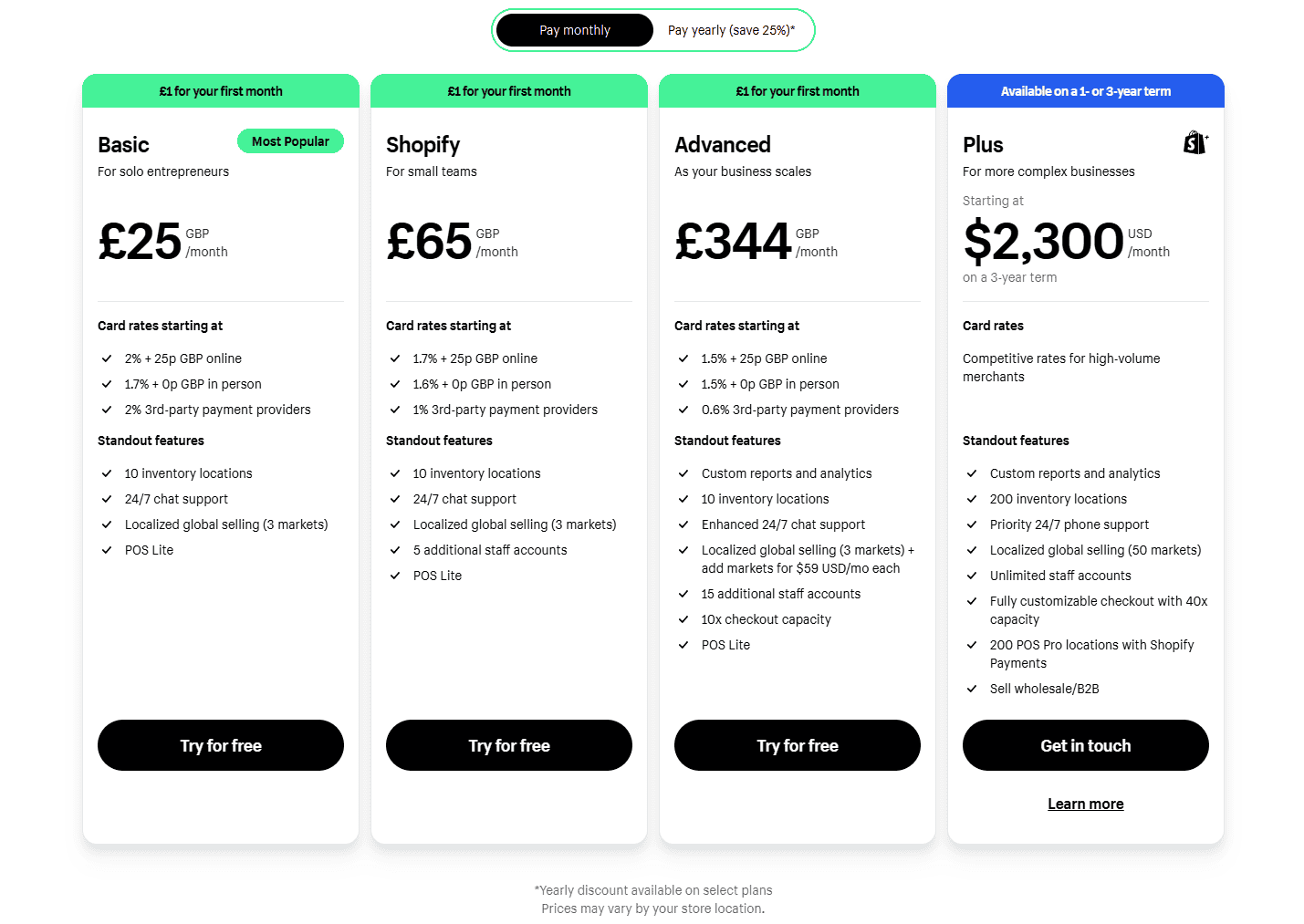Click 'Try for free' on Advanced plan
The height and width of the screenshot is (924, 1304).
click(x=798, y=745)
